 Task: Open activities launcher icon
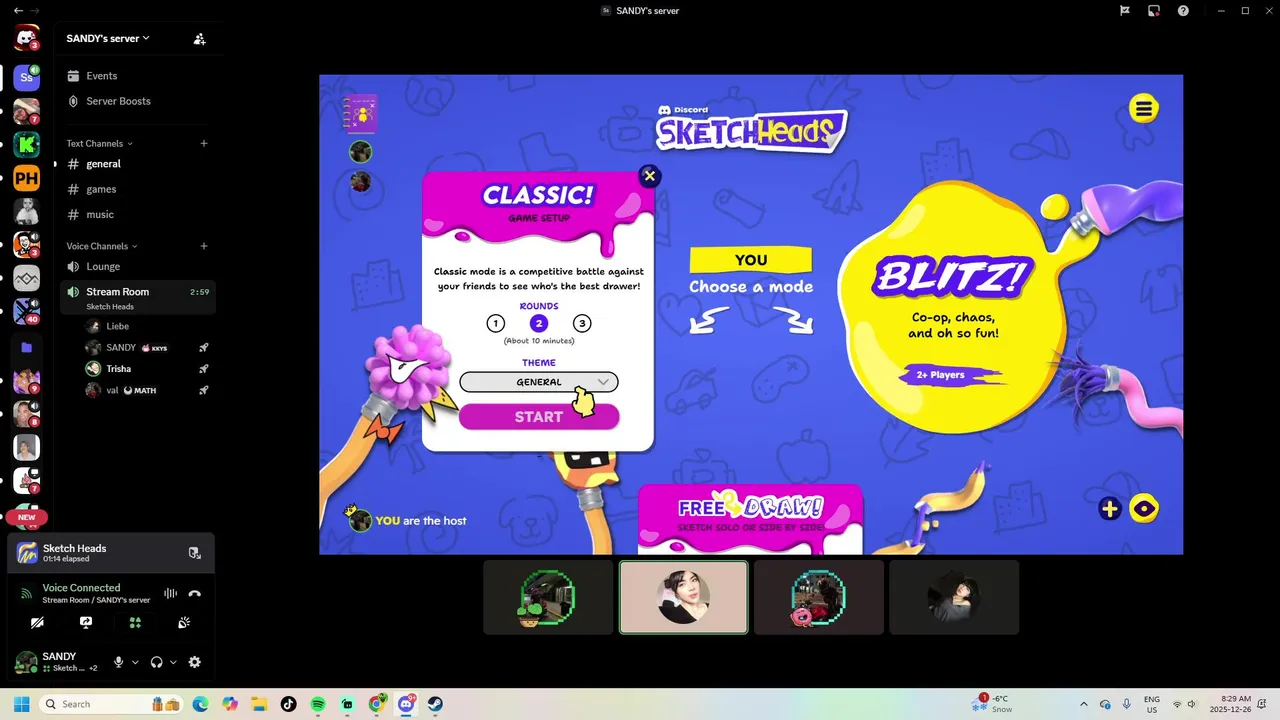[x=135, y=622]
